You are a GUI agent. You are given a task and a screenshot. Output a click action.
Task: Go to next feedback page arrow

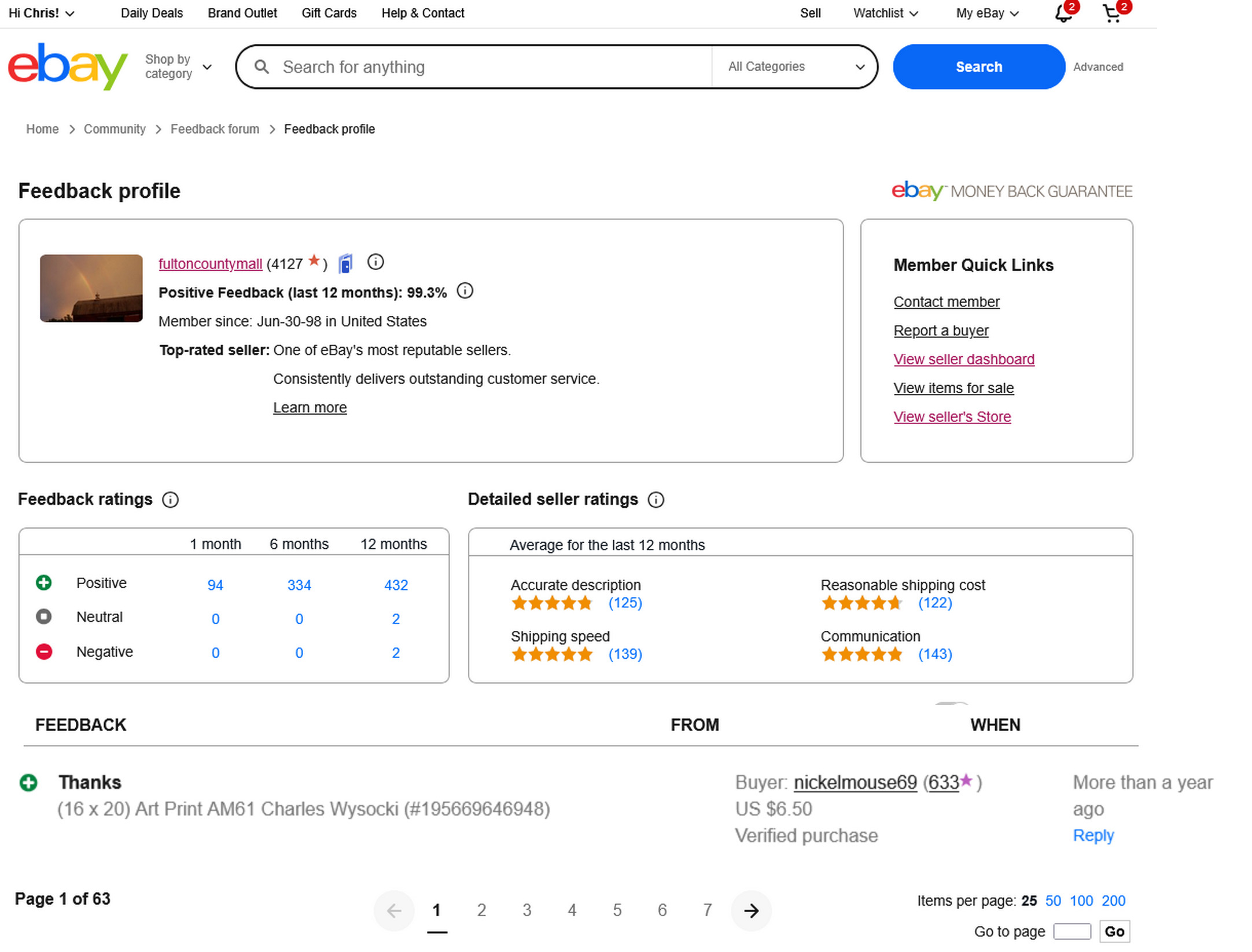tap(751, 911)
